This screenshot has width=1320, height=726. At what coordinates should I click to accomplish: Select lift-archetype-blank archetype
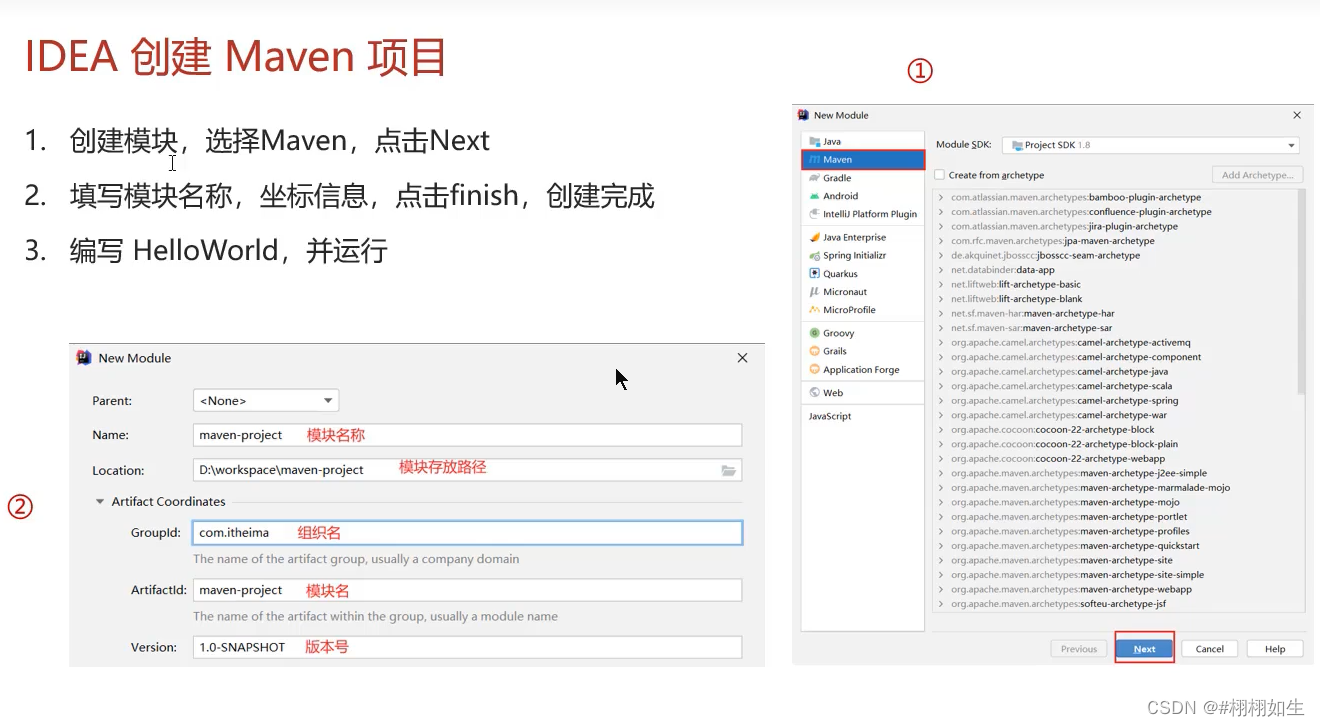pyautogui.click(x=1016, y=299)
